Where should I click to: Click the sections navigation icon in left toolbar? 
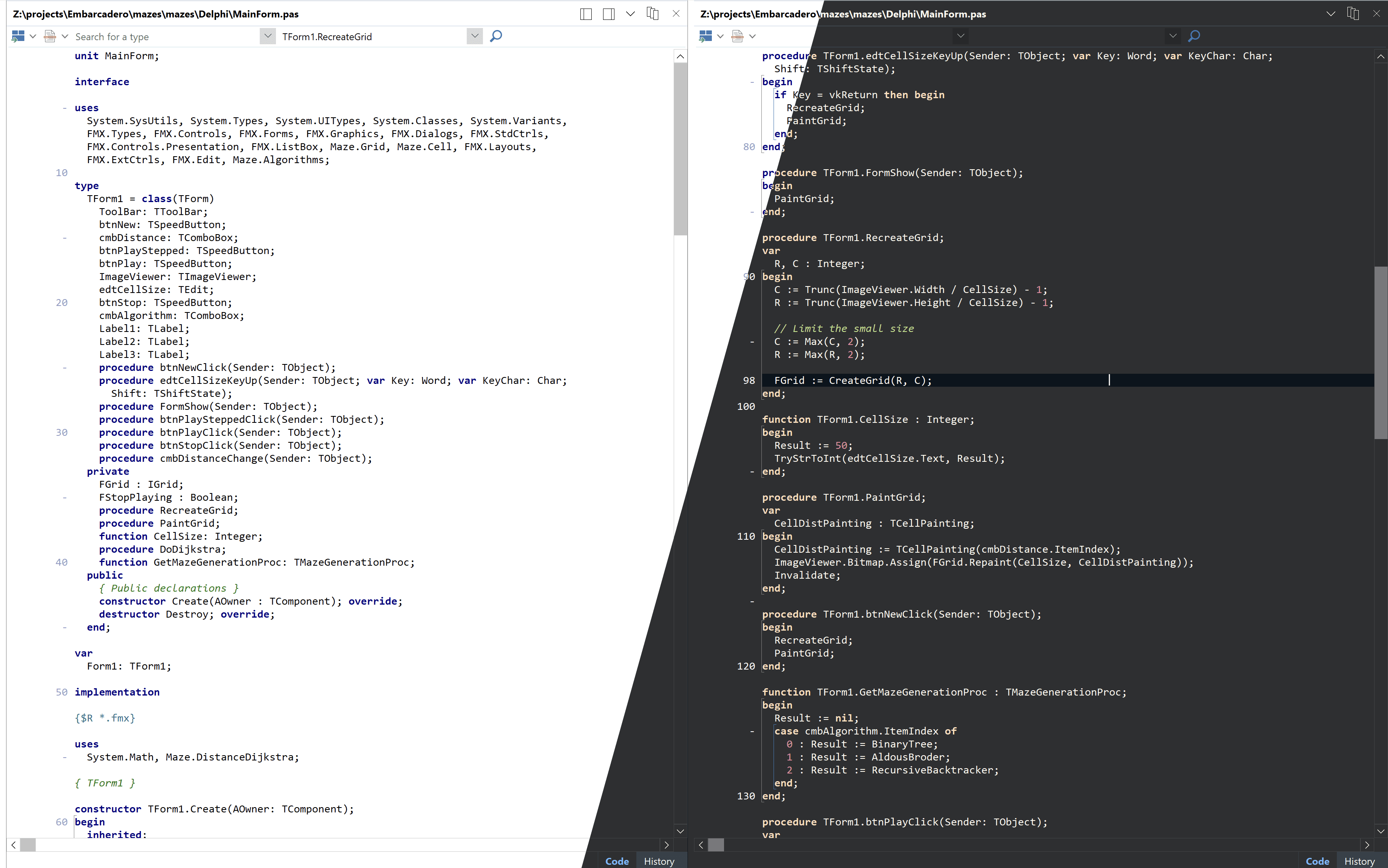(x=18, y=36)
